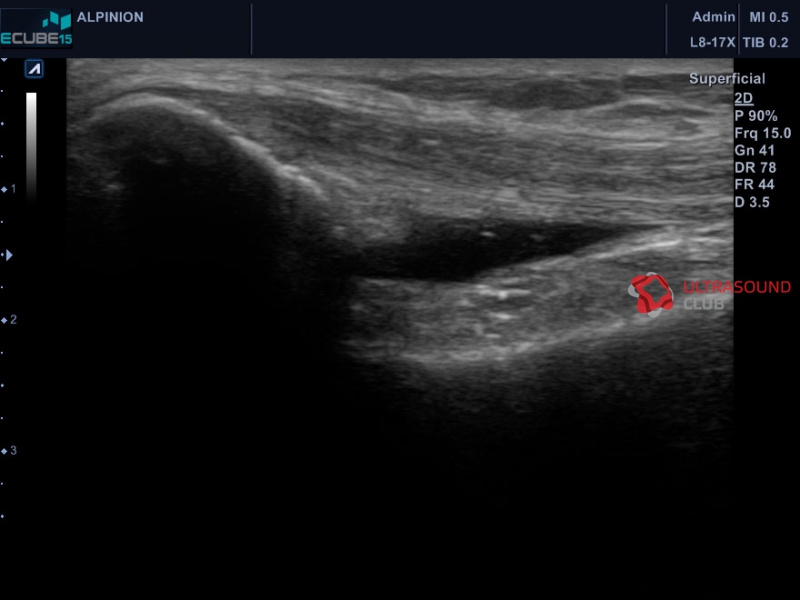Click the grayscale brightness bar
This screenshot has height=600, width=800.
(31, 146)
